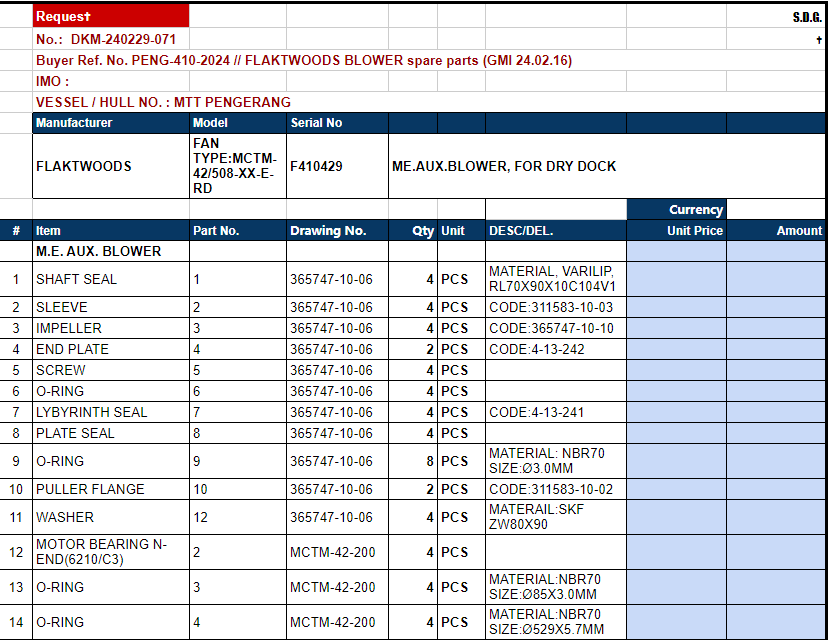829x640 pixels.
Task: Select the IMPELLER item cell
Action: (x=110, y=328)
